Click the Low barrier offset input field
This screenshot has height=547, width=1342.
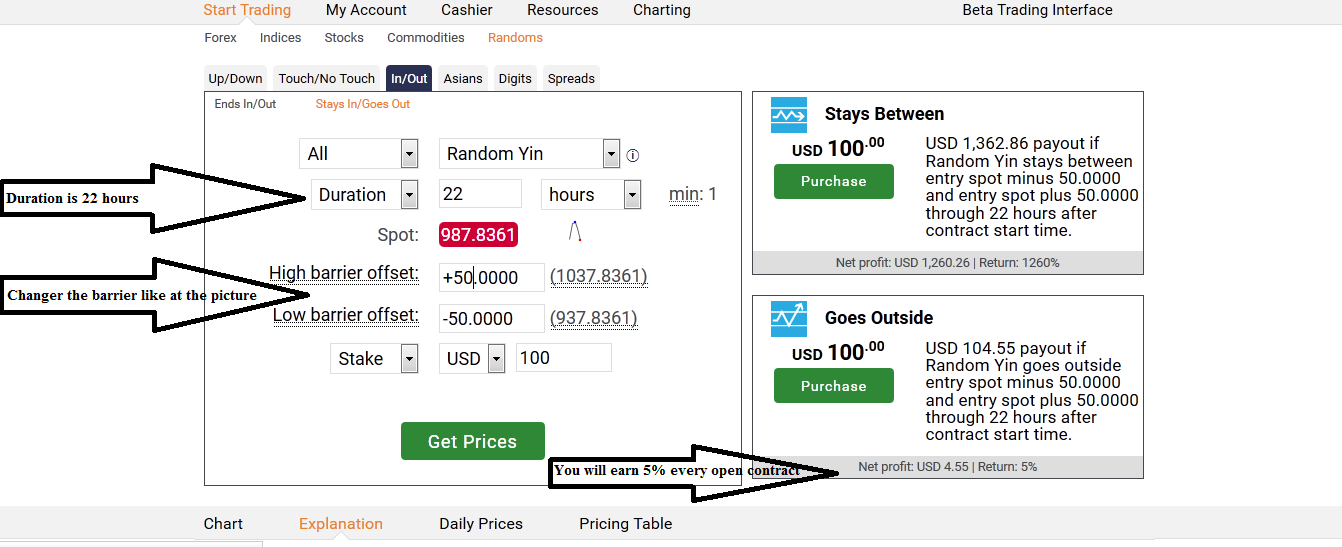pyautogui.click(x=492, y=318)
